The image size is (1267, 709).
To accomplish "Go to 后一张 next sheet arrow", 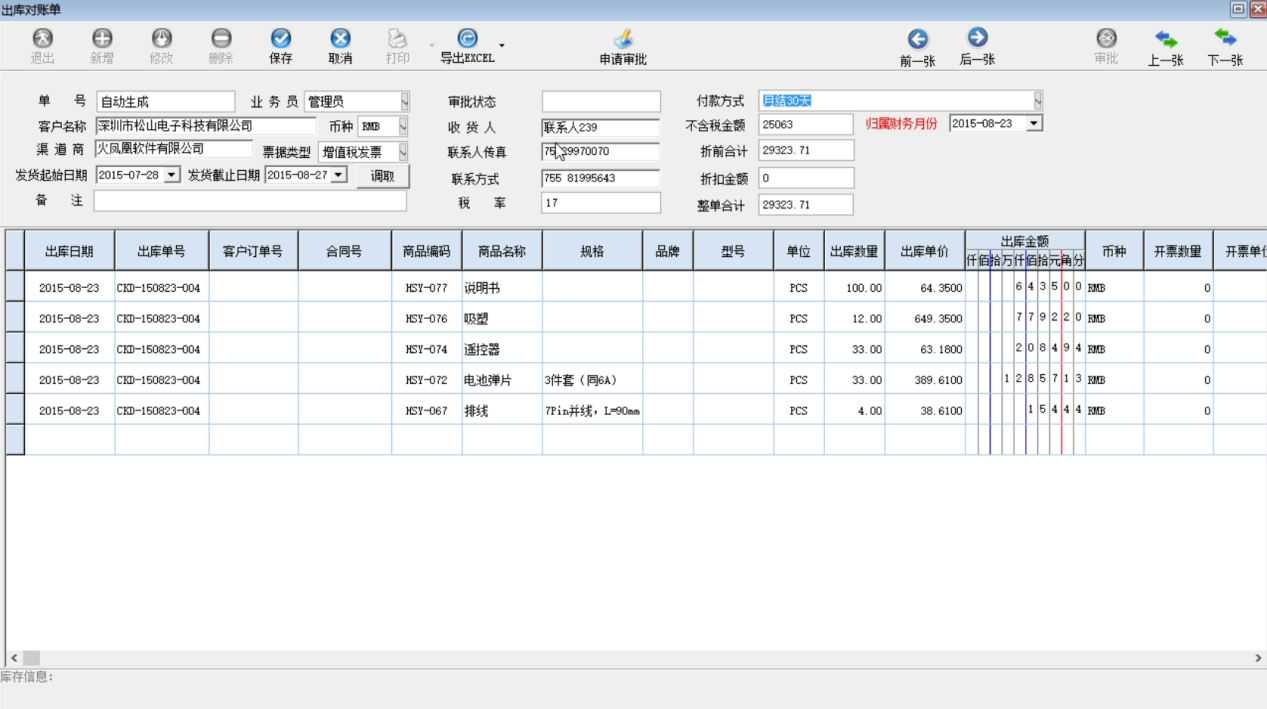I will tap(977, 38).
